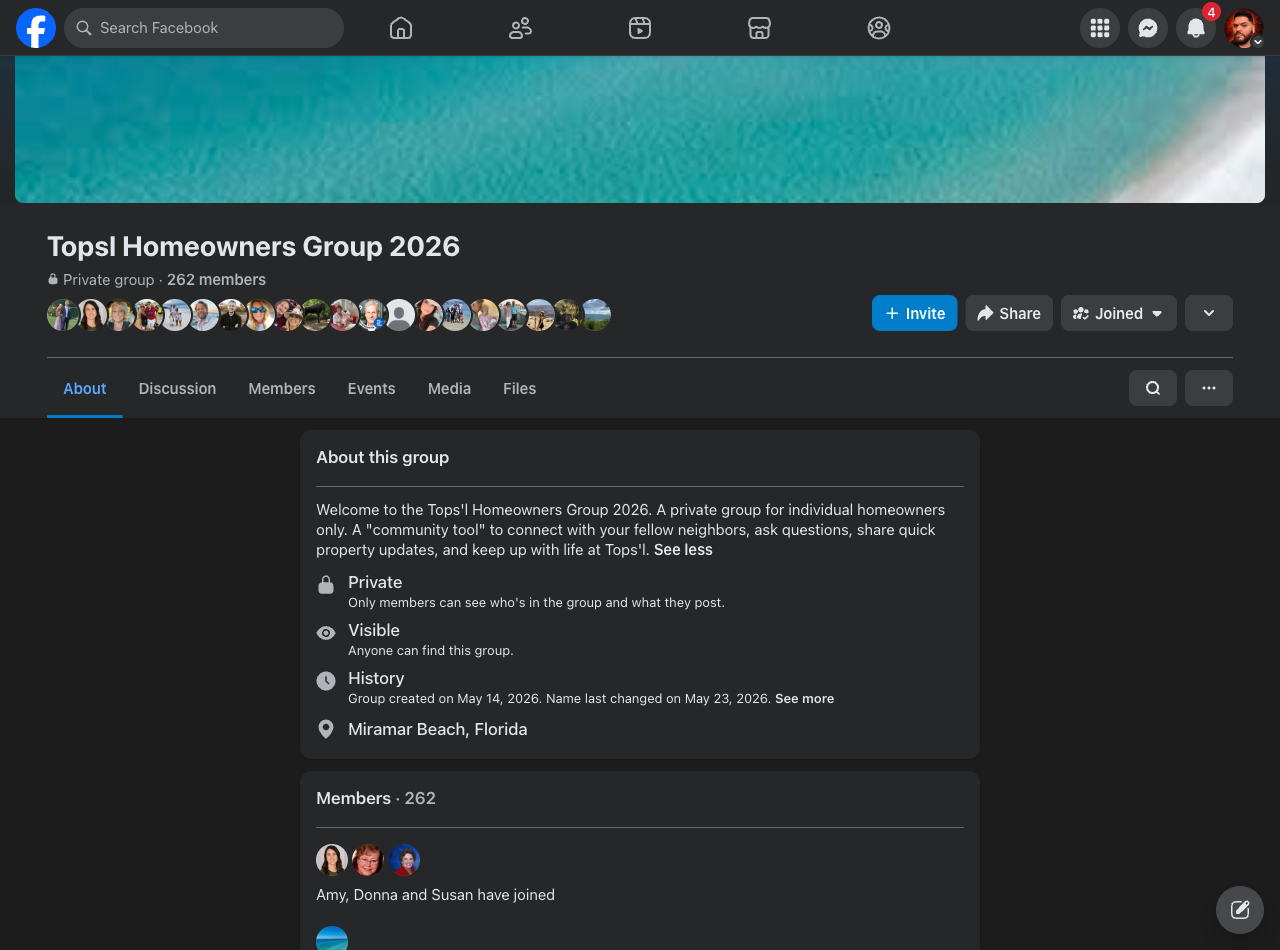Open the Reels video icon

[640, 28]
